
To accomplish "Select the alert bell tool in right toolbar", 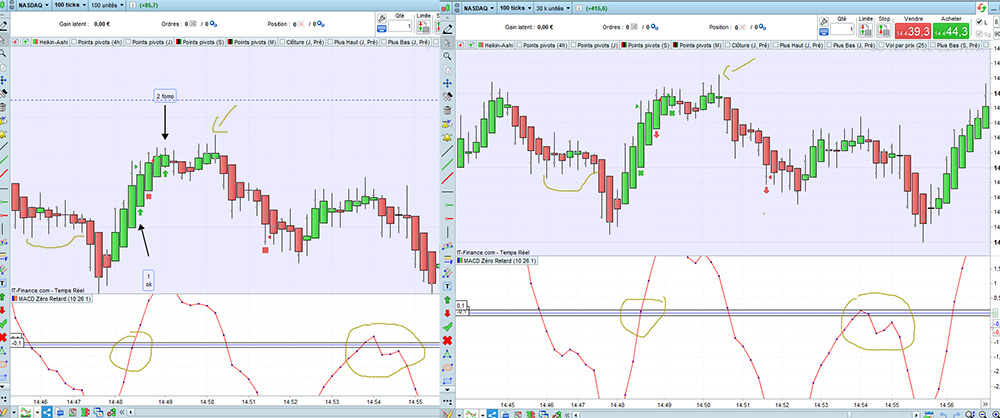I will point(448,136).
